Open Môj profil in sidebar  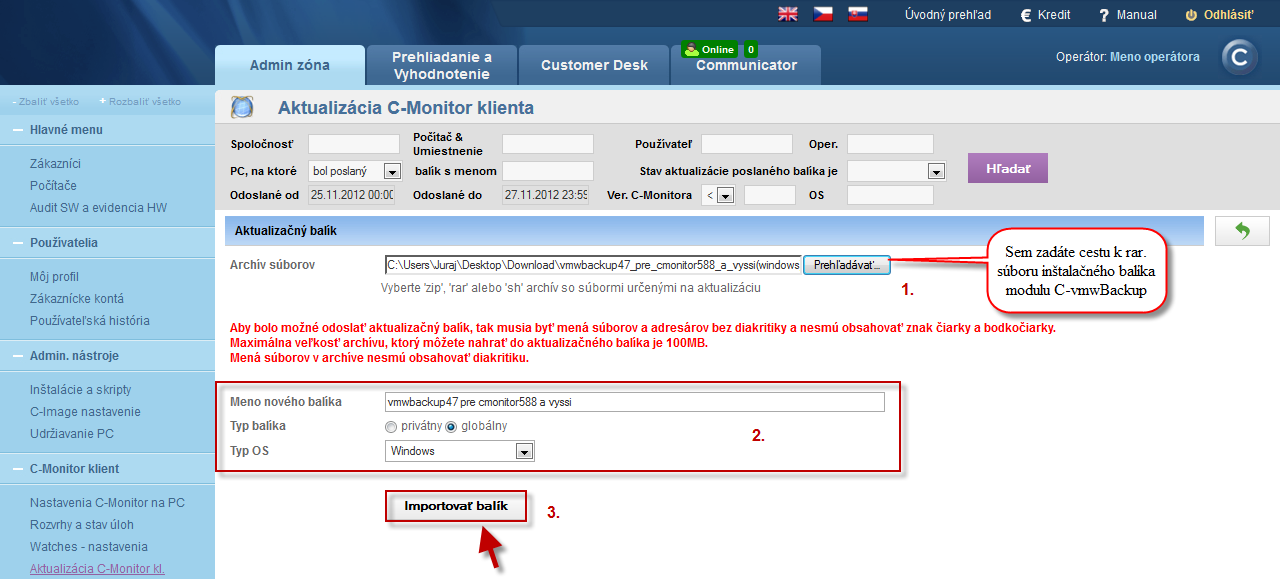[x=54, y=277]
